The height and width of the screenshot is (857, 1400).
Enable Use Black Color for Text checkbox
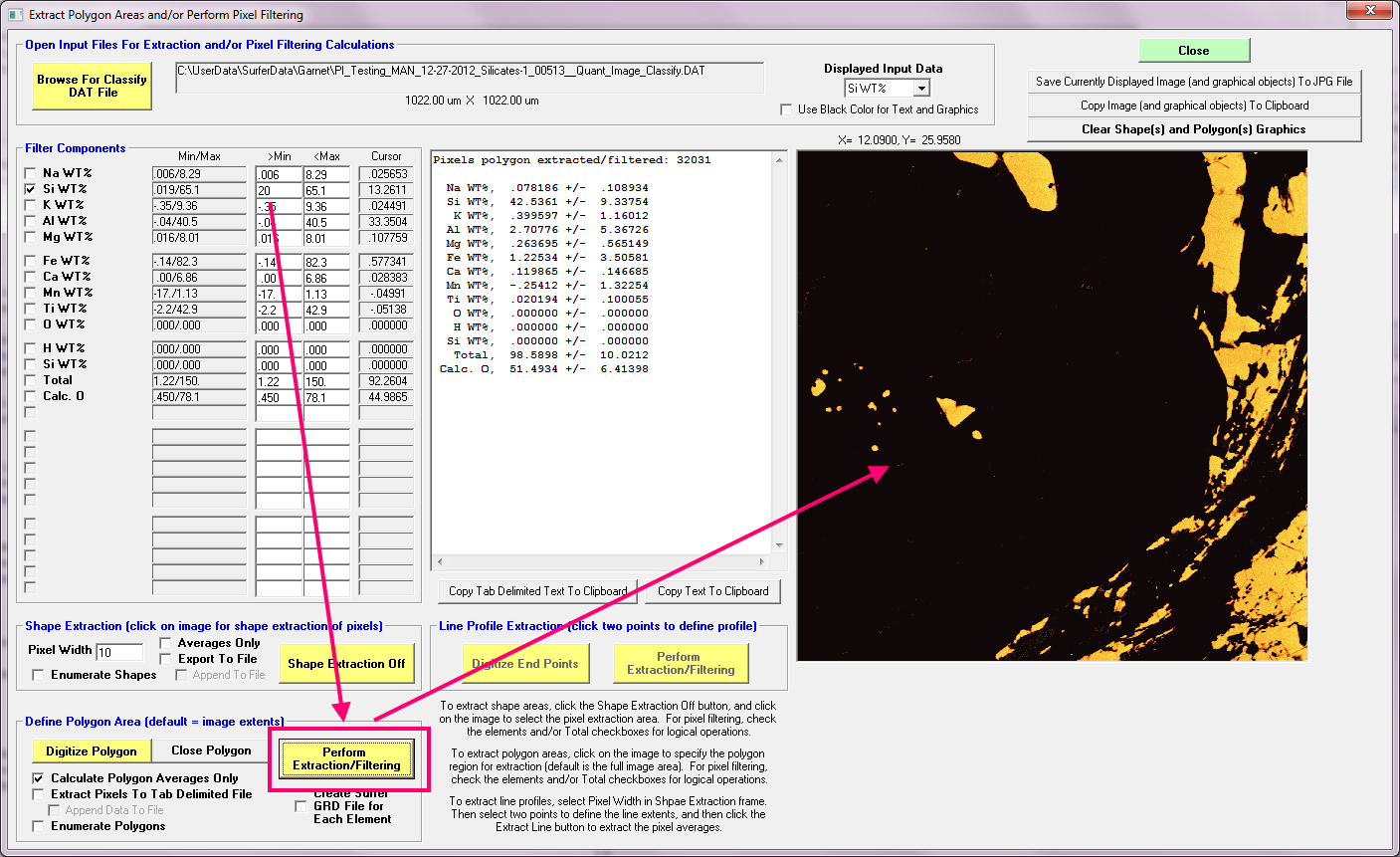pos(787,109)
